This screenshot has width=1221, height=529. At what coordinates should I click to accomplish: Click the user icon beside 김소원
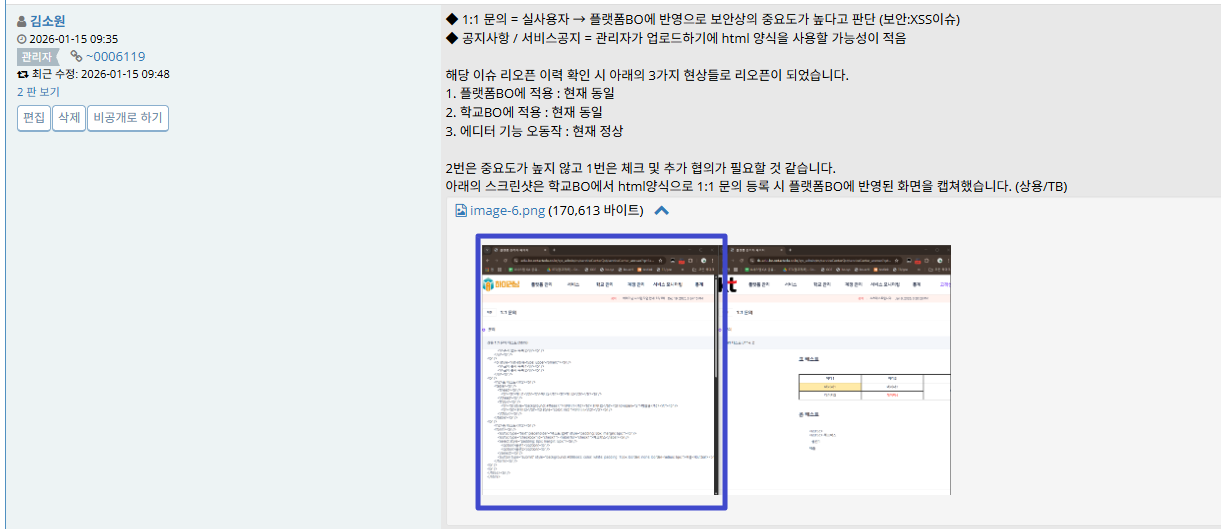coord(22,21)
